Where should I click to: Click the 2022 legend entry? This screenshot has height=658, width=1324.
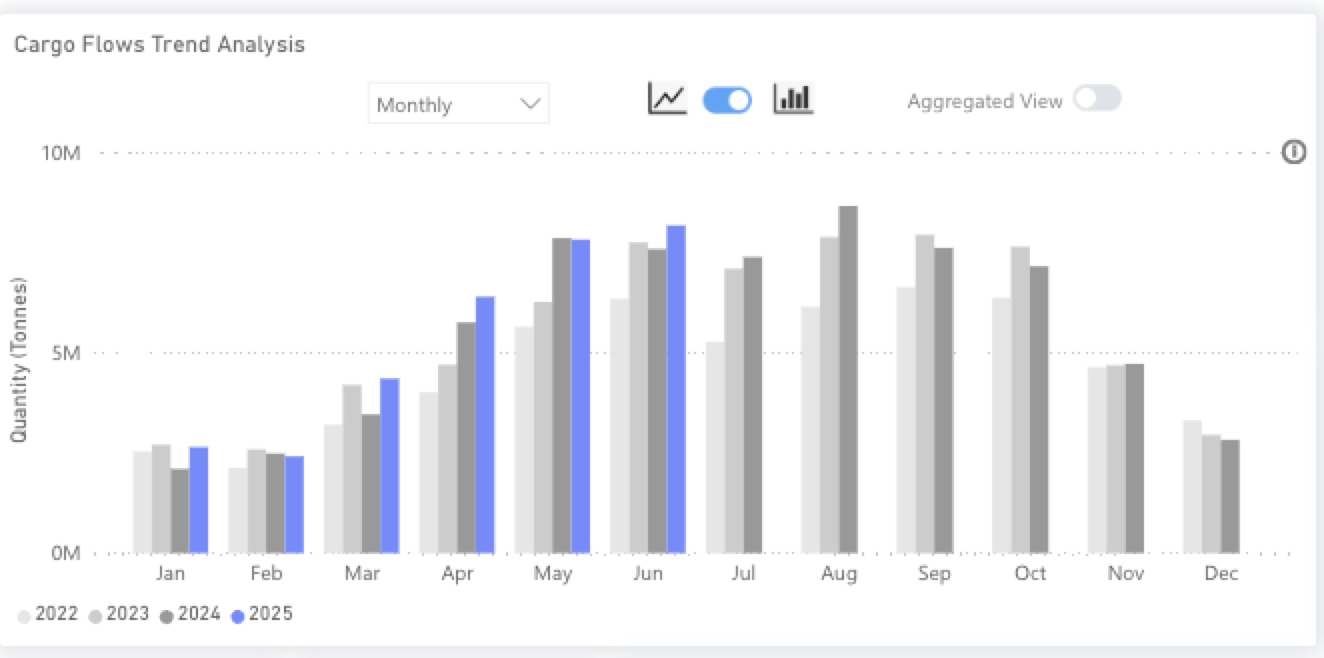pyautogui.click(x=48, y=614)
